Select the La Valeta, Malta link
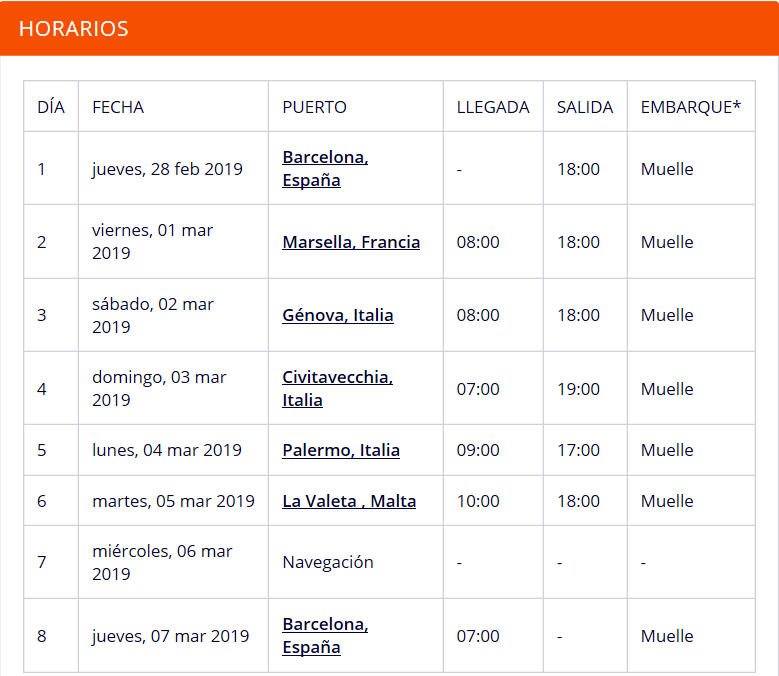 pyautogui.click(x=349, y=501)
